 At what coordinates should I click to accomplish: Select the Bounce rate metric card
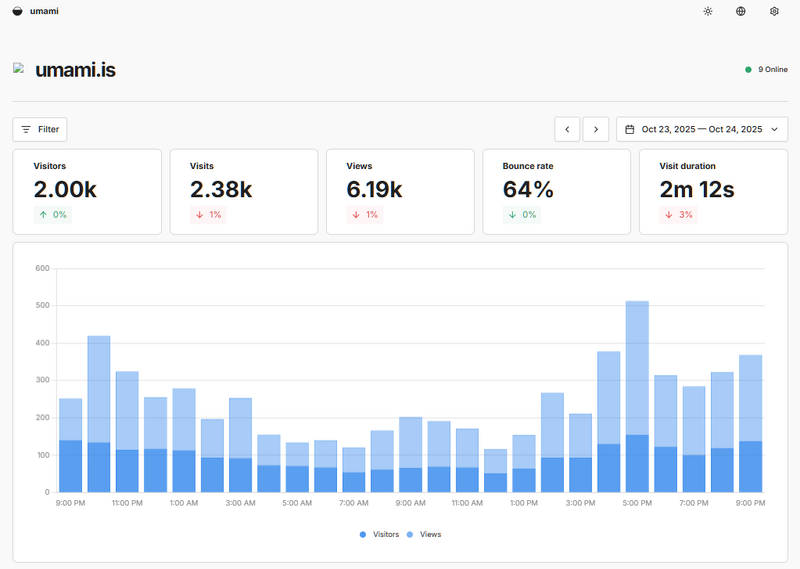coord(557,192)
